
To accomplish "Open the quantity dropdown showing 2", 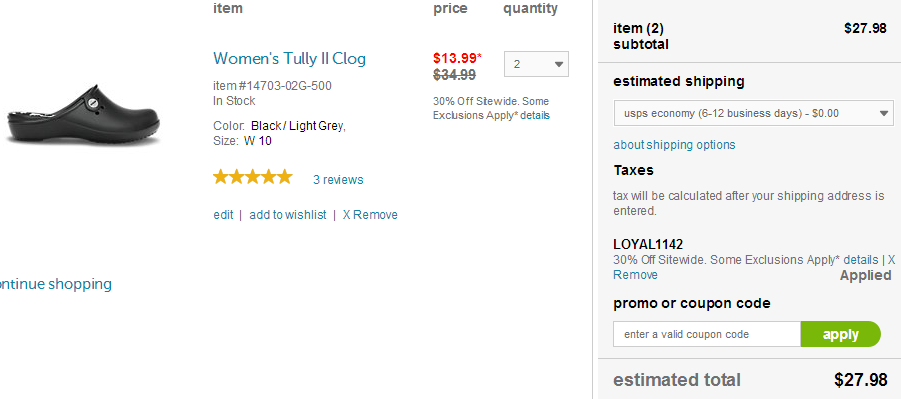I will coord(536,64).
